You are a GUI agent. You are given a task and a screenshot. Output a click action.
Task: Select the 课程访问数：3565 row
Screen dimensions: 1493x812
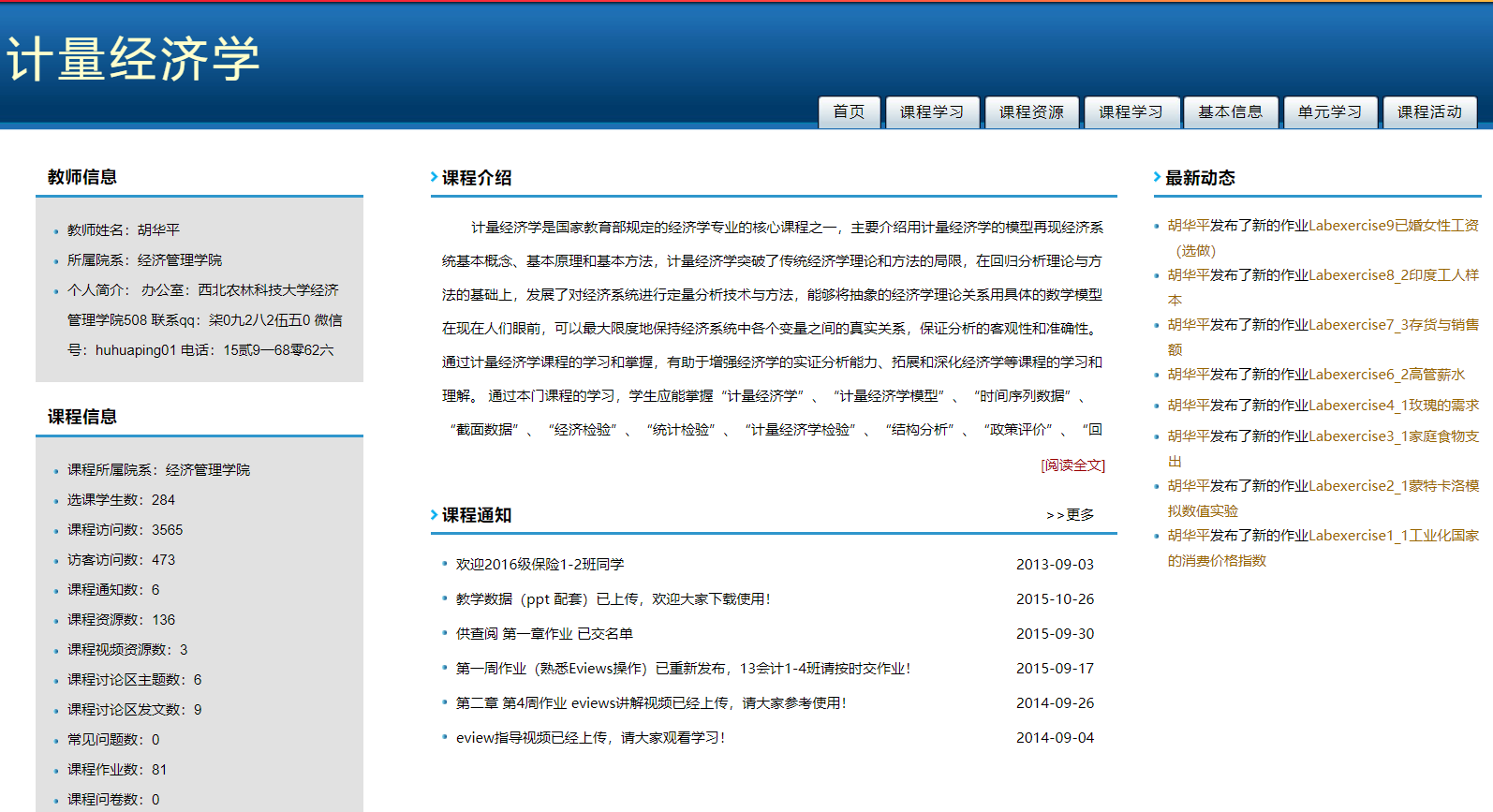[x=126, y=530]
